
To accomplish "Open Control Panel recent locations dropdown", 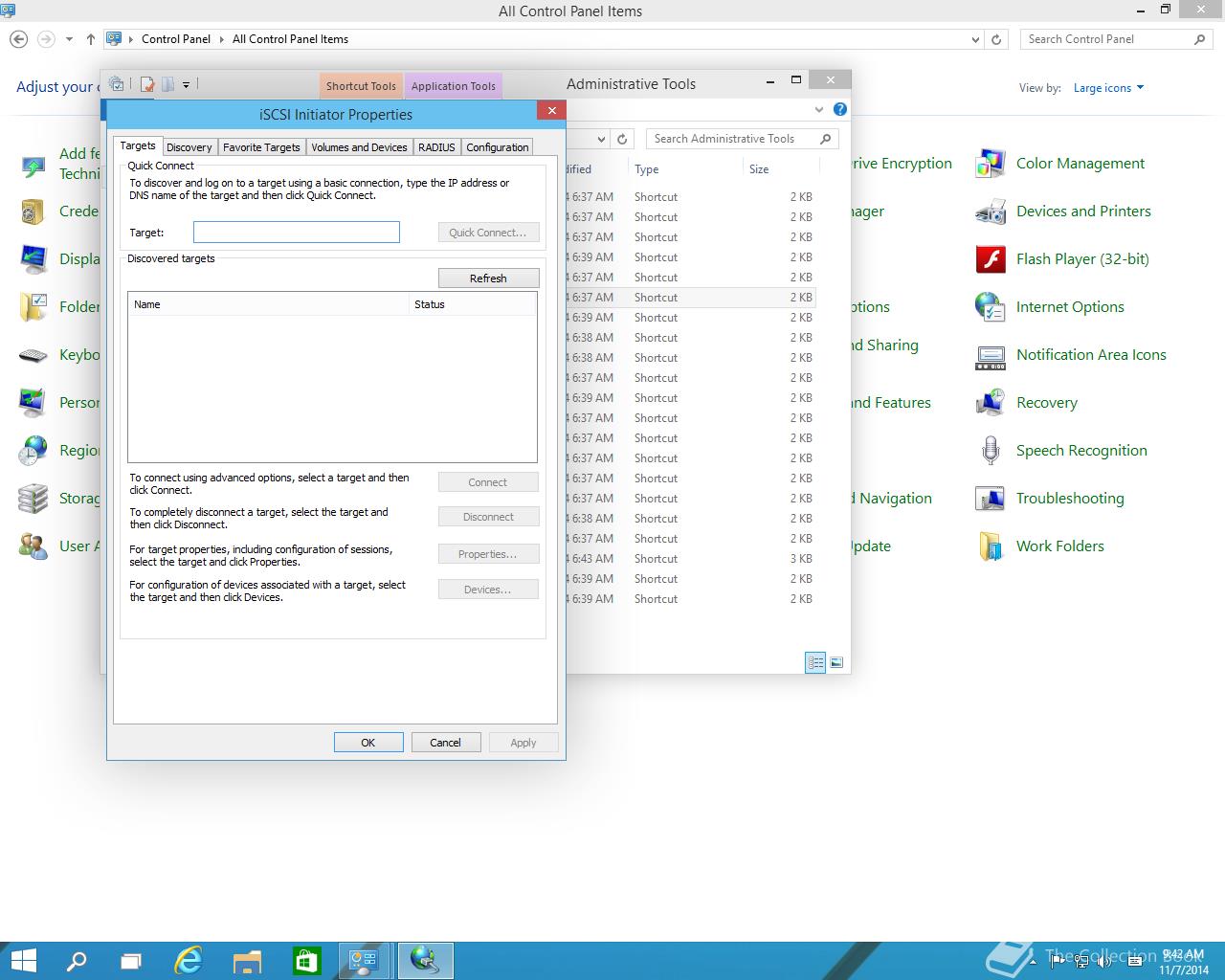I will click(69, 39).
